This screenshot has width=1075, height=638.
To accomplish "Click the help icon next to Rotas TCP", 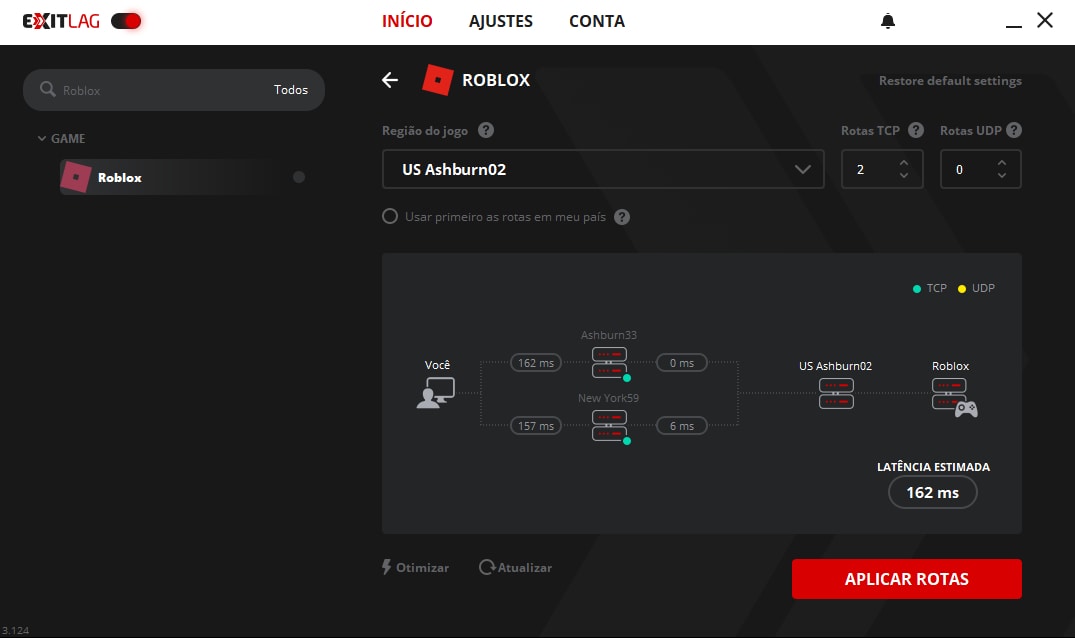I will 915,131.
